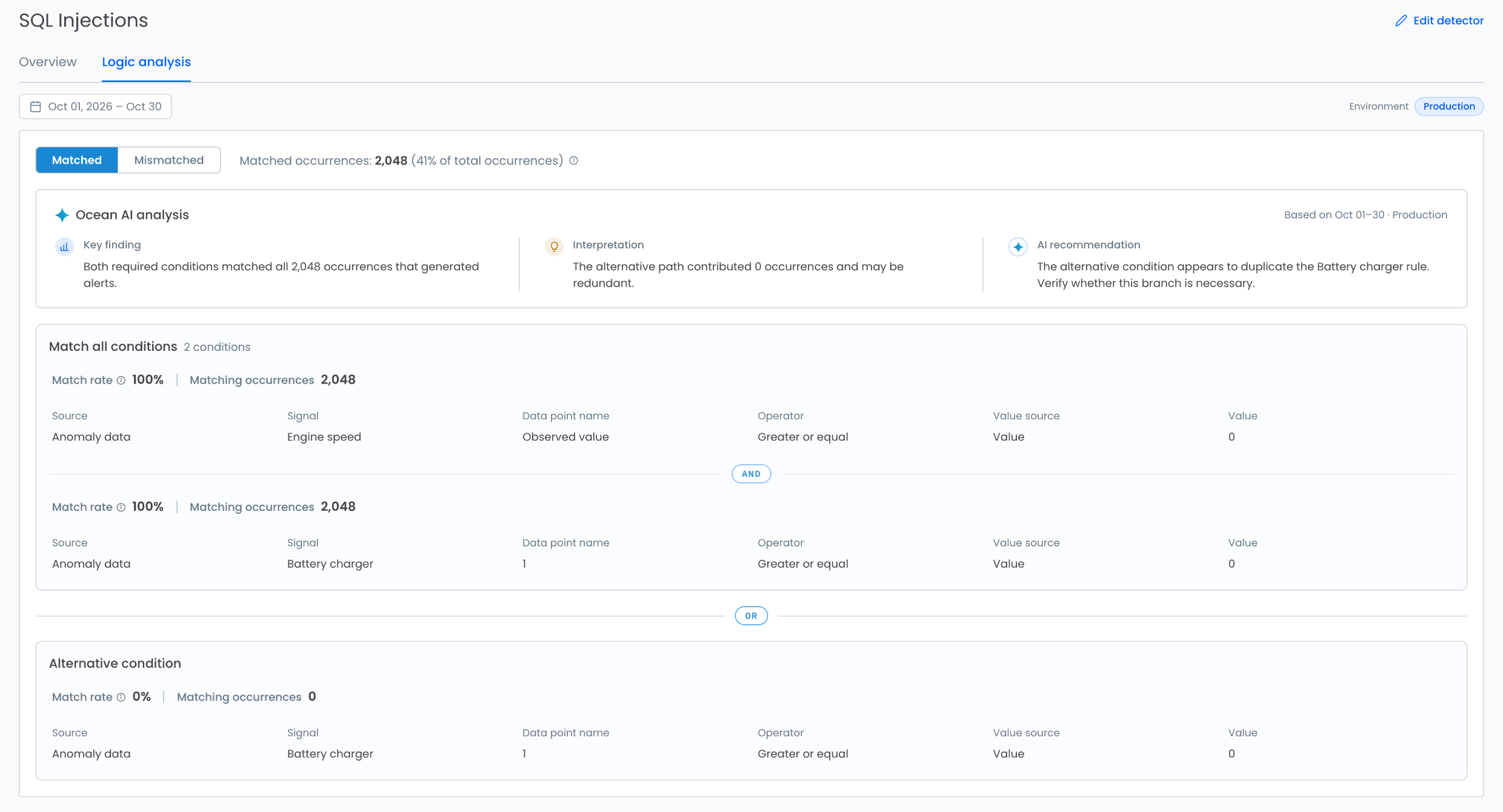Click the OR operator pill

(751, 616)
